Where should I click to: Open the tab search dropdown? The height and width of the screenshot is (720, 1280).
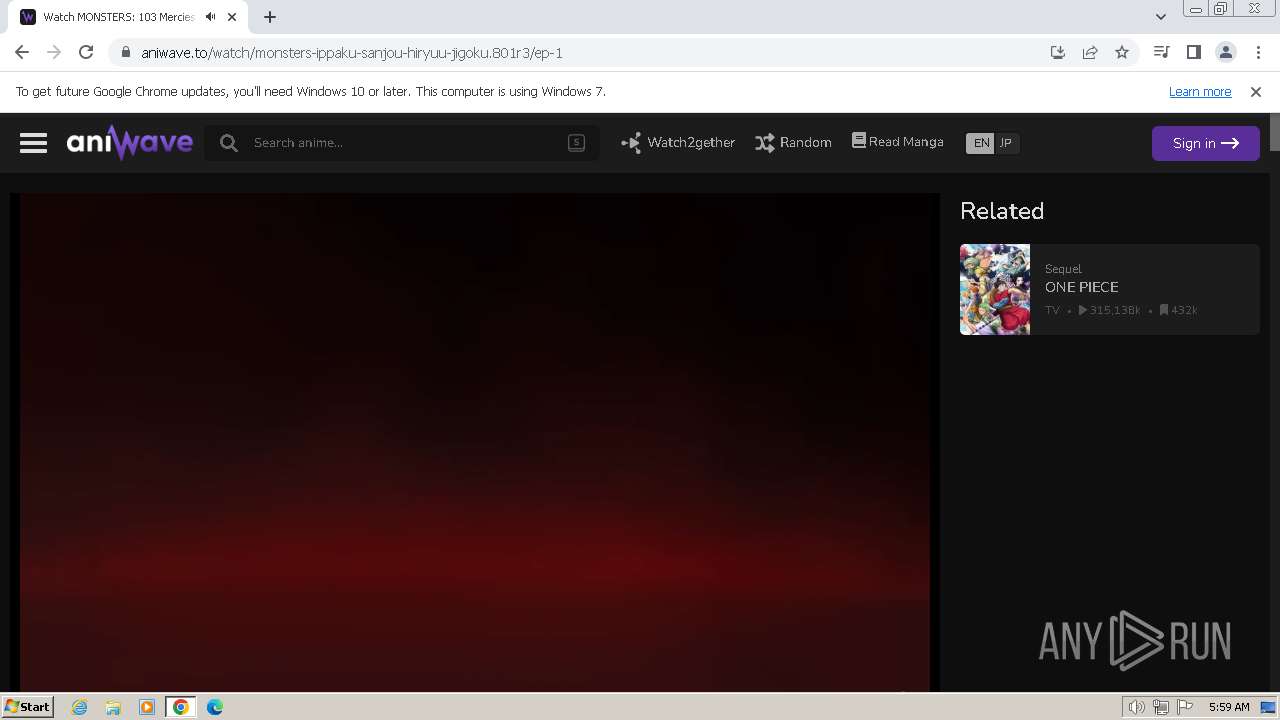1160,17
